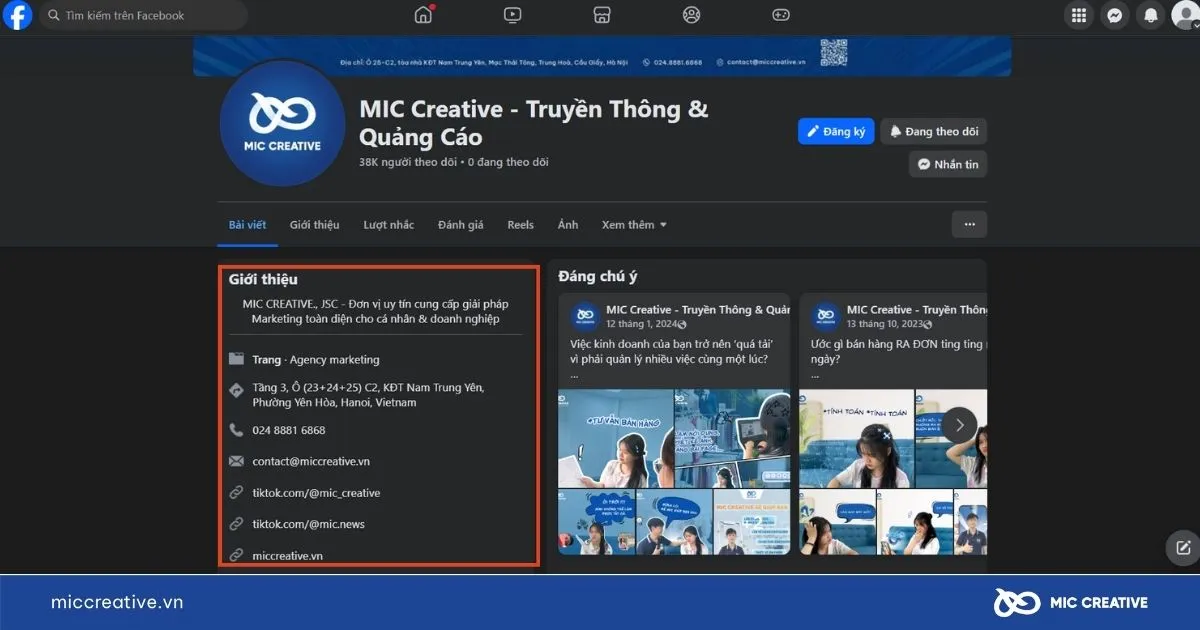The image size is (1200, 630).
Task: Open the Watch video icon in top bar
Action: (x=512, y=15)
